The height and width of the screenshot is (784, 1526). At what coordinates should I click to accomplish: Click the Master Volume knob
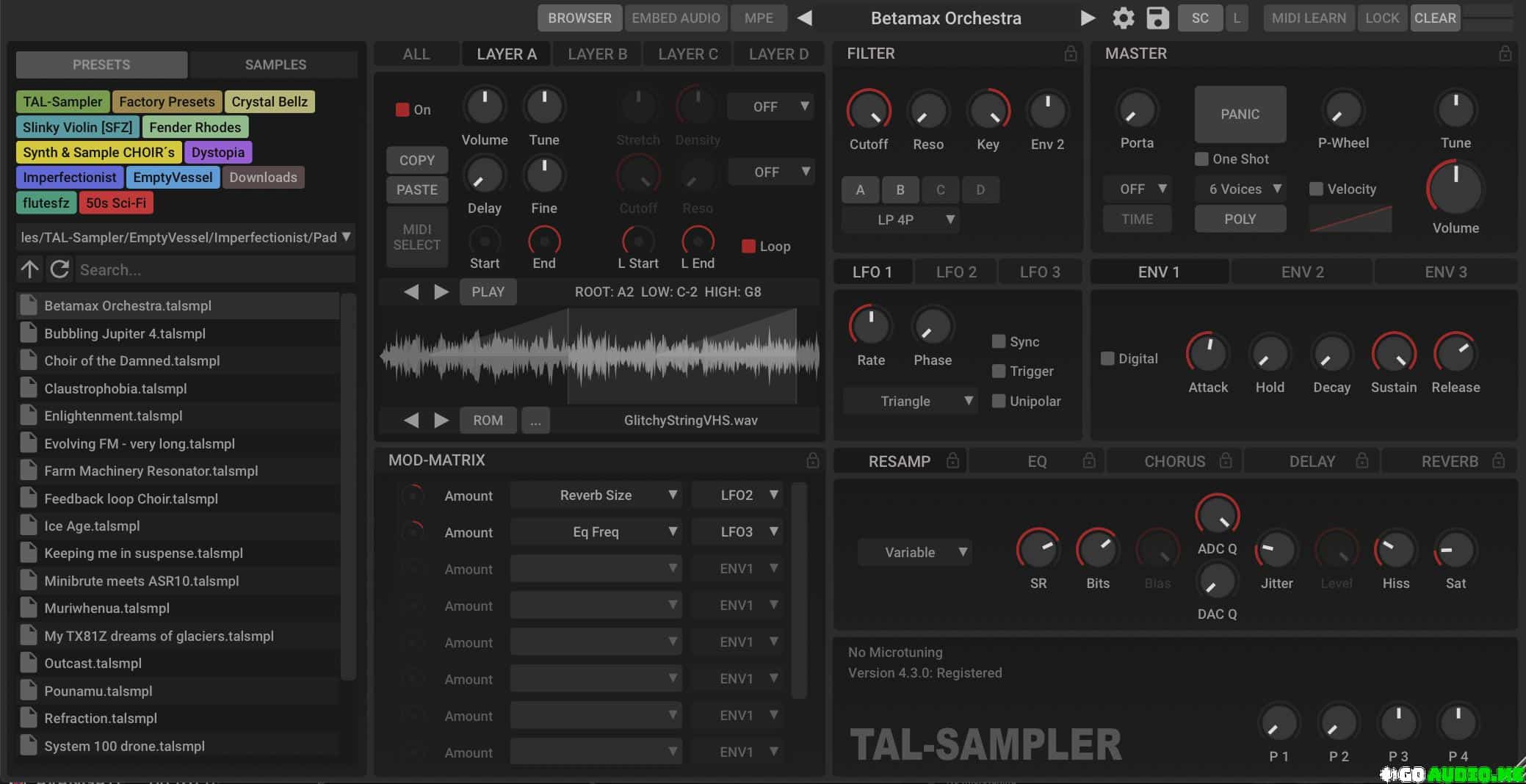pyautogui.click(x=1455, y=188)
